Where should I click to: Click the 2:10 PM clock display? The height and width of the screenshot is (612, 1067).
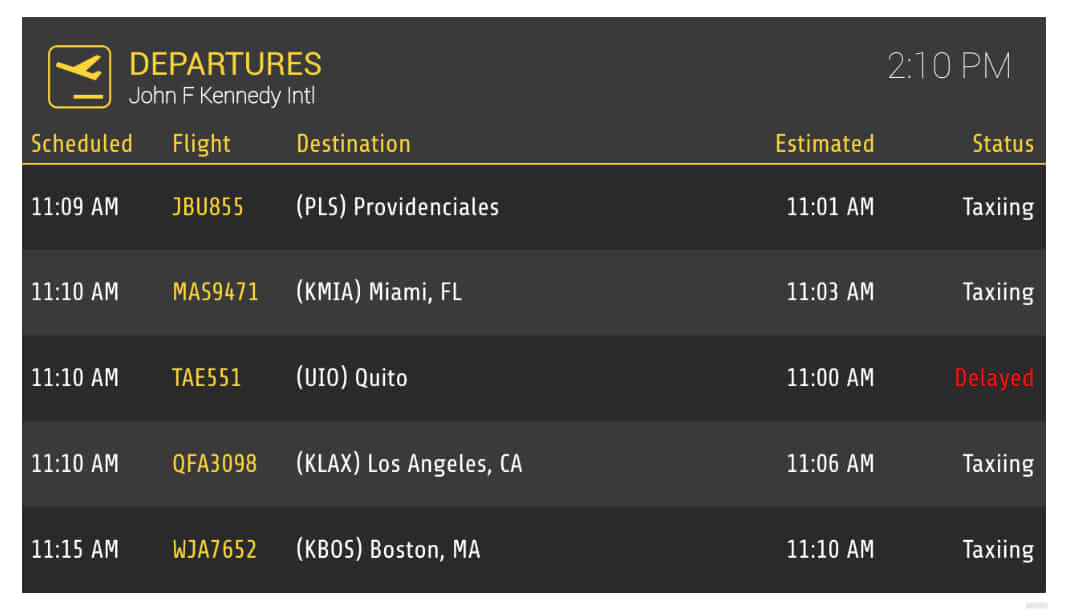(x=949, y=66)
